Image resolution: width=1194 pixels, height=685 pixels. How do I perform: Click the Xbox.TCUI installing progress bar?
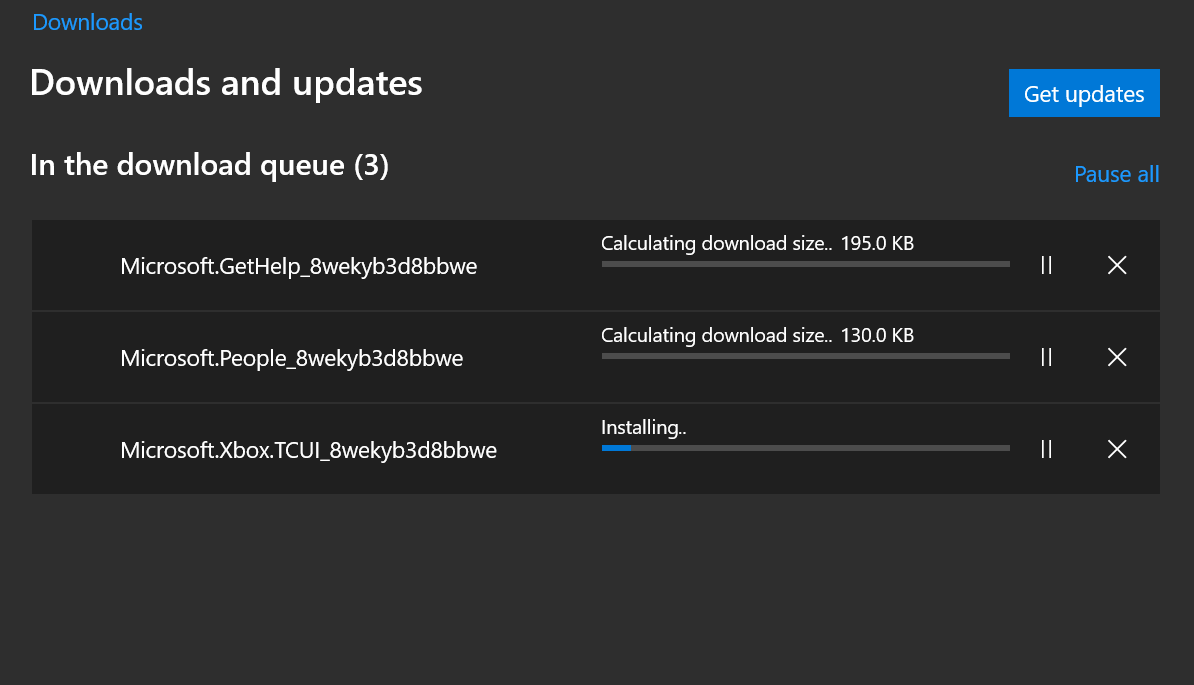pyautogui.click(x=805, y=448)
